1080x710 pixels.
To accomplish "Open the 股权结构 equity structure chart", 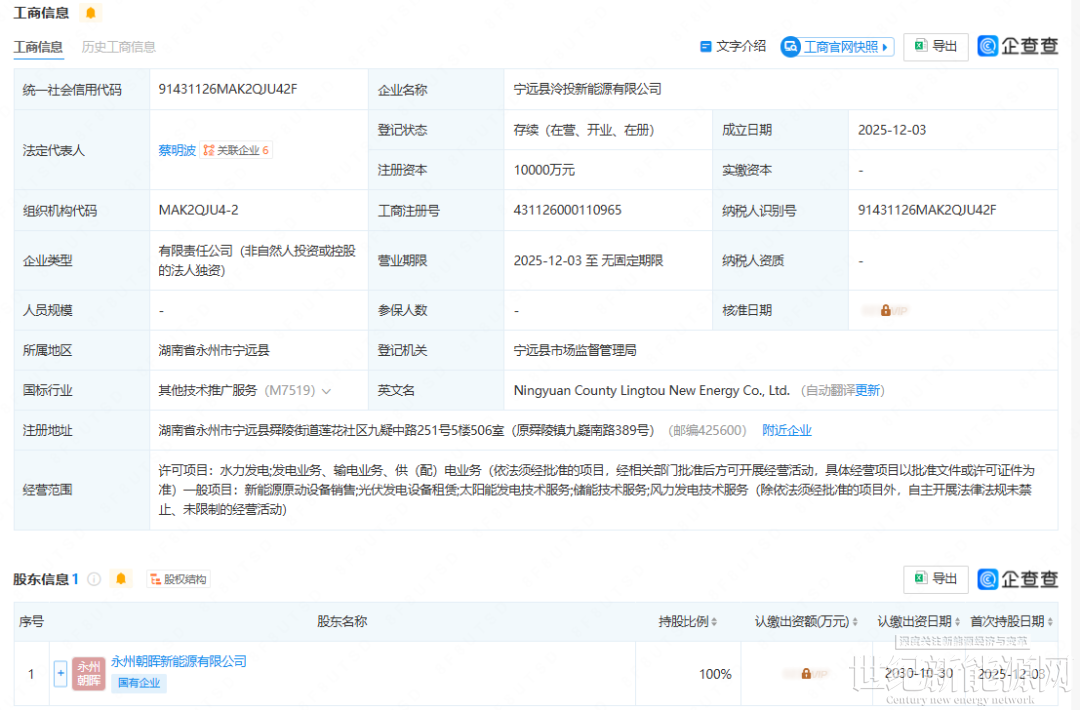I will pyautogui.click(x=180, y=579).
